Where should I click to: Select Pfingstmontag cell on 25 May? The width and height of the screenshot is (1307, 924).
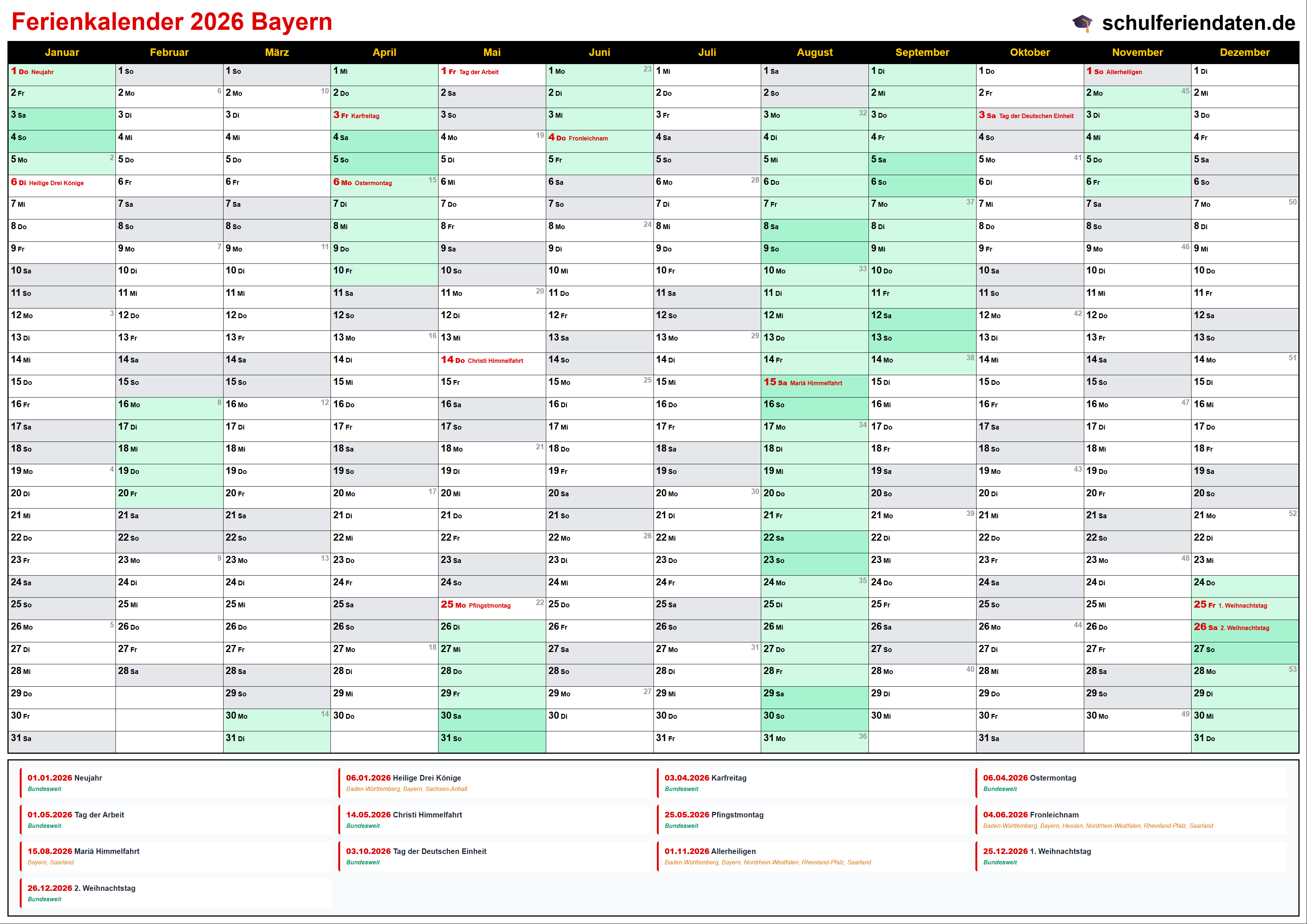(x=489, y=605)
